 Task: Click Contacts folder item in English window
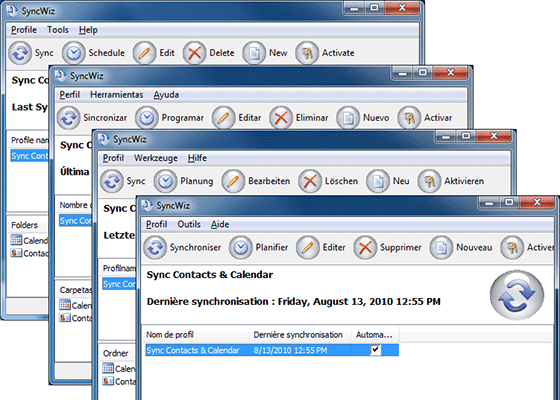coord(29,253)
